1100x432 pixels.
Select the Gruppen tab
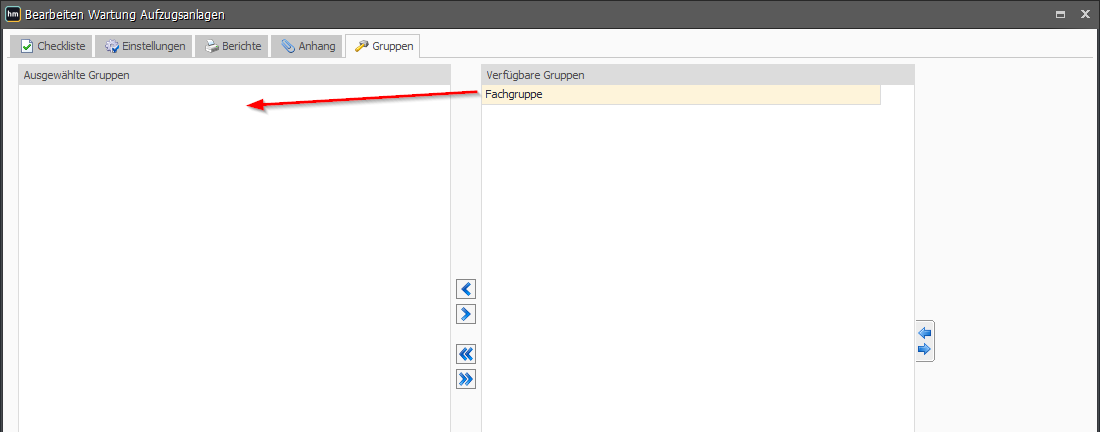pyautogui.click(x=383, y=46)
